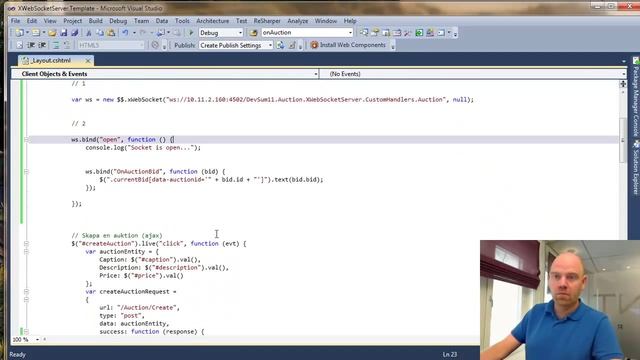The height and width of the screenshot is (360, 640).
Task: Click the Cut scissors icon
Action: coord(89,33)
